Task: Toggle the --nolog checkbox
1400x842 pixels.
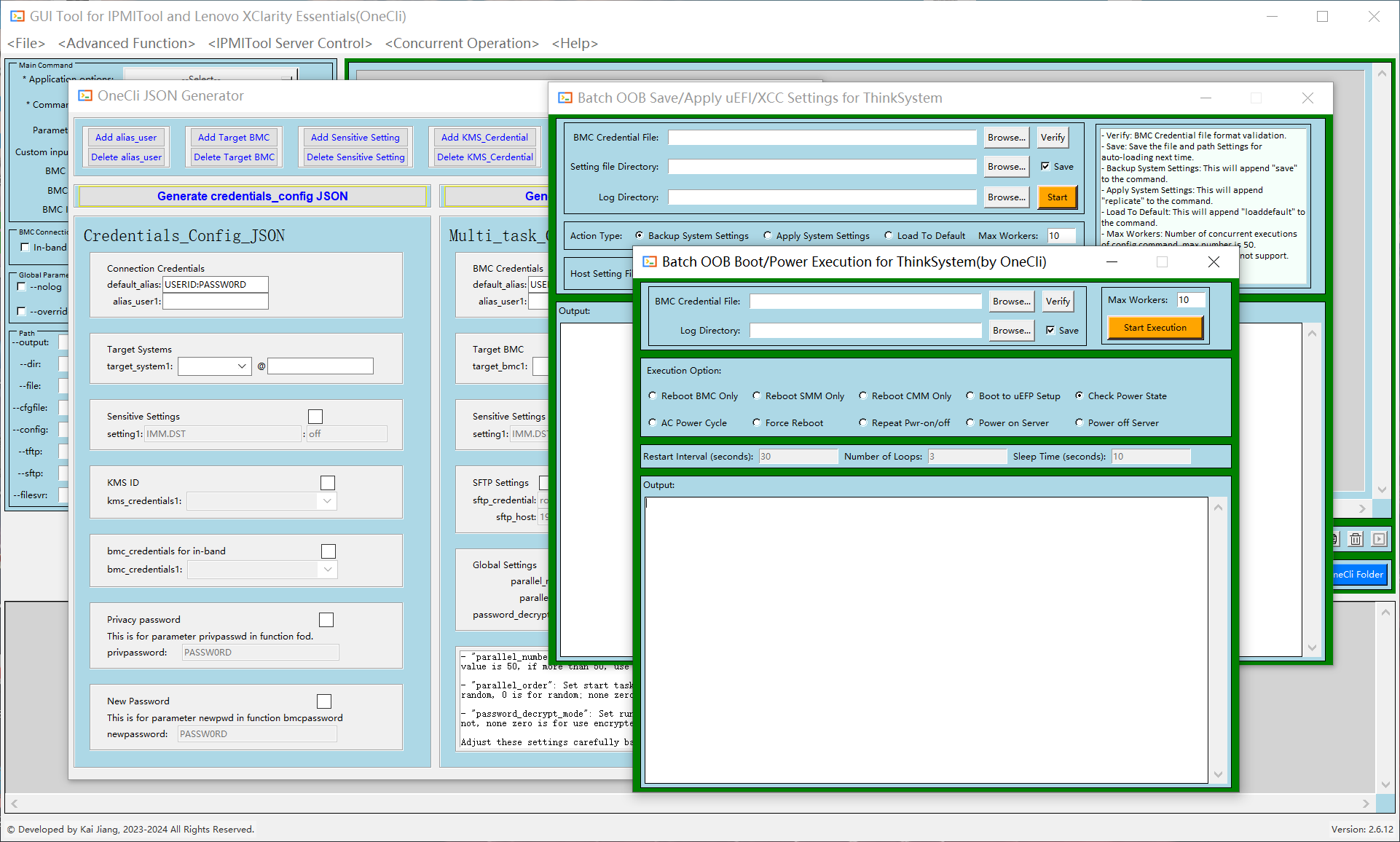Action: [x=22, y=287]
